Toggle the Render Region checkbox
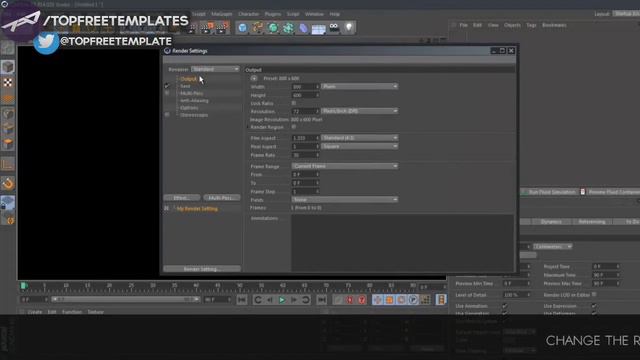 (x=293, y=127)
